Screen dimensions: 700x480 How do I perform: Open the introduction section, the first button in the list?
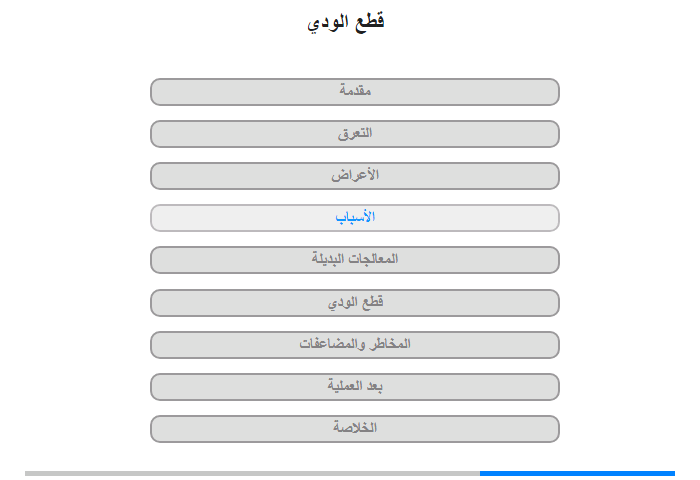point(354,92)
